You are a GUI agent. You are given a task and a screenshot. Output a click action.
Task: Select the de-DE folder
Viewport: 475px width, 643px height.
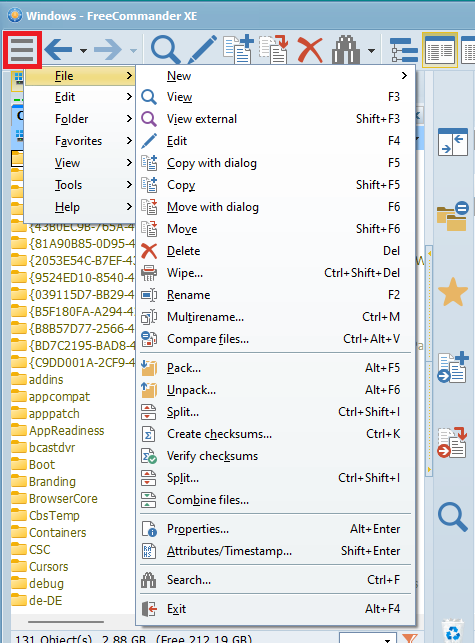(x=37, y=601)
